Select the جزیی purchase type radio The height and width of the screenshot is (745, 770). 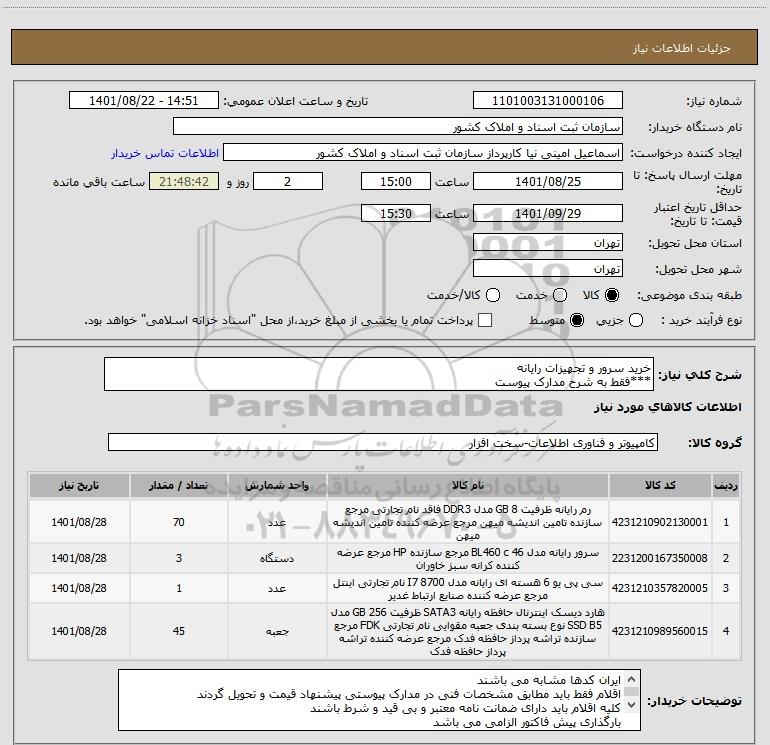point(636,320)
